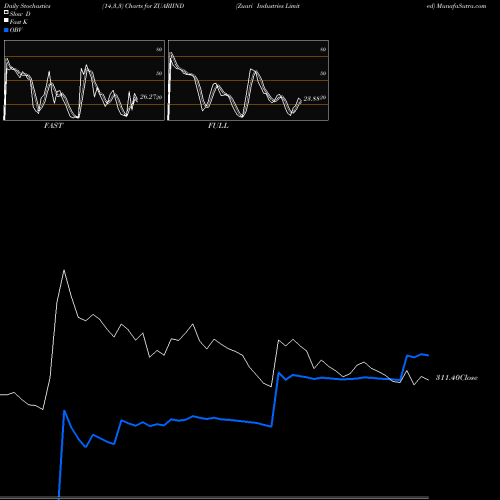Click the Zuari Industries Limited name text
Image resolution: width=500 pixels, height=500 pixels.
(x=268, y=6)
